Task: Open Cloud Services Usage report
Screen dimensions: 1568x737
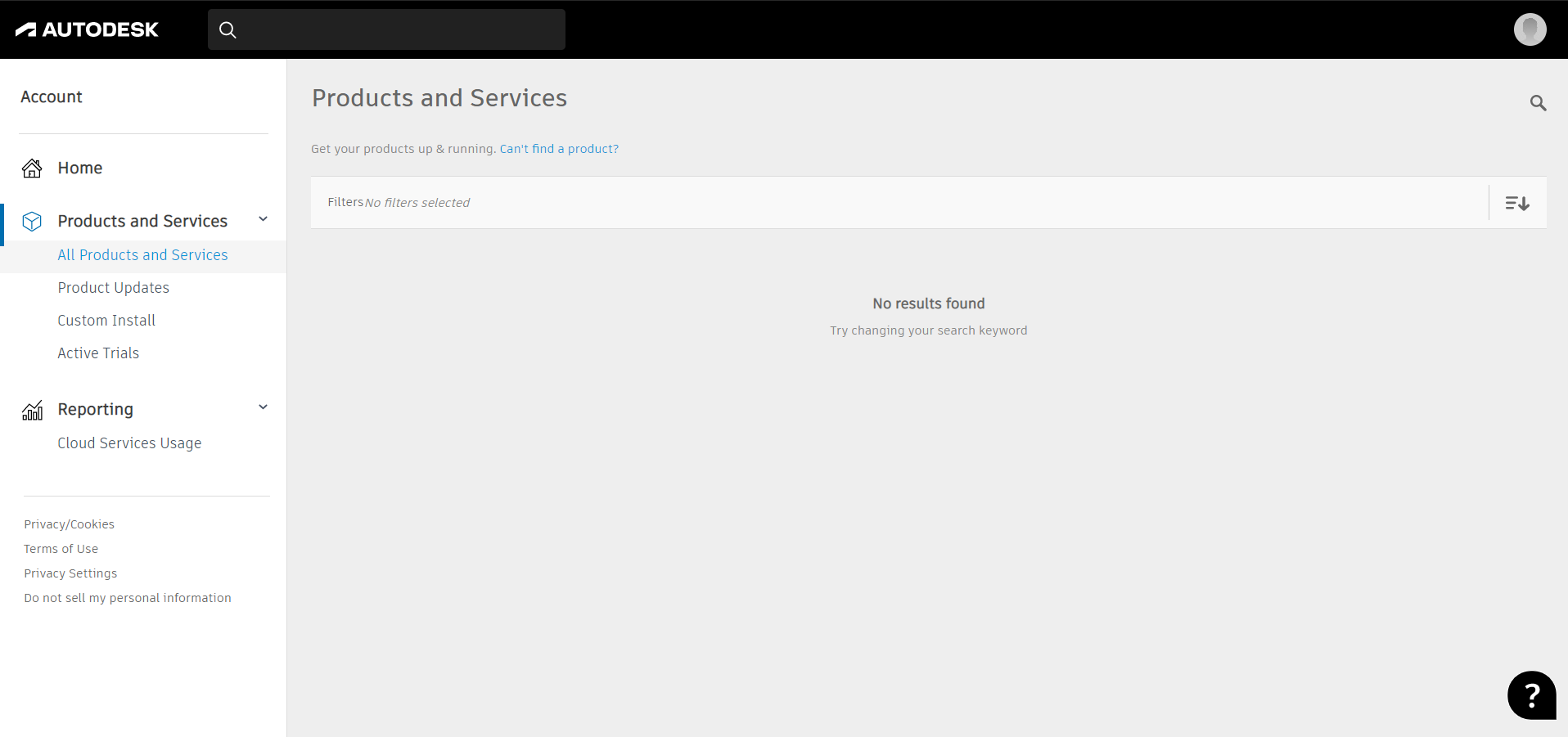Action: (x=129, y=443)
